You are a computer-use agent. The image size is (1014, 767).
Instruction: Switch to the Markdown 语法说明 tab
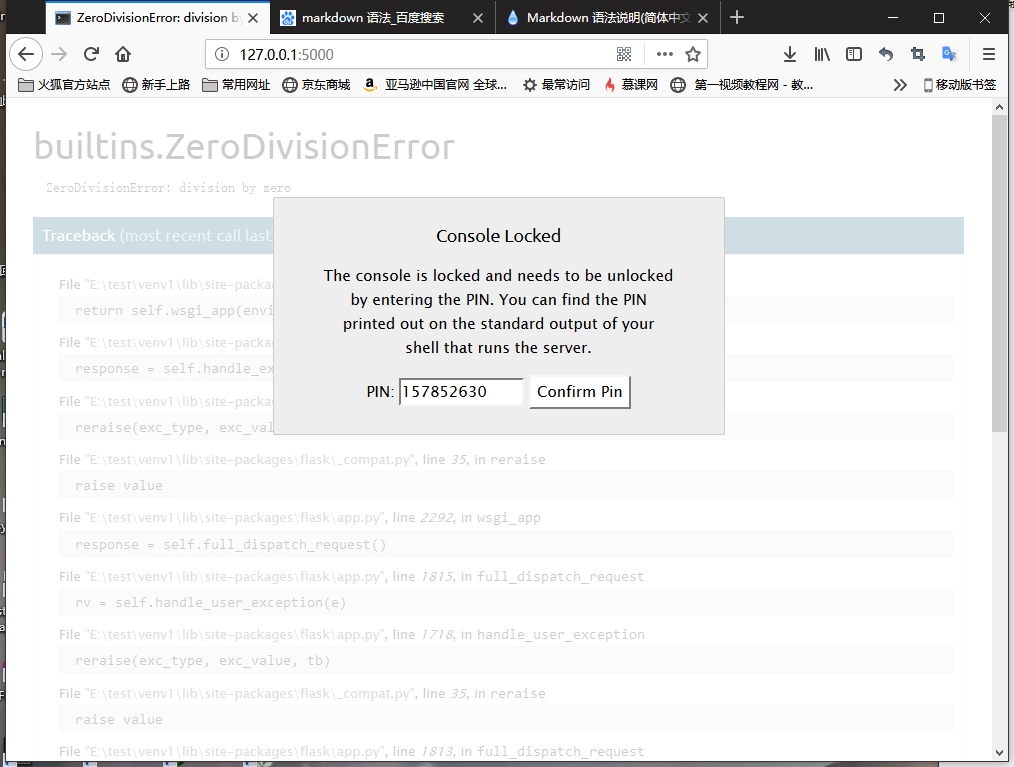[608, 18]
